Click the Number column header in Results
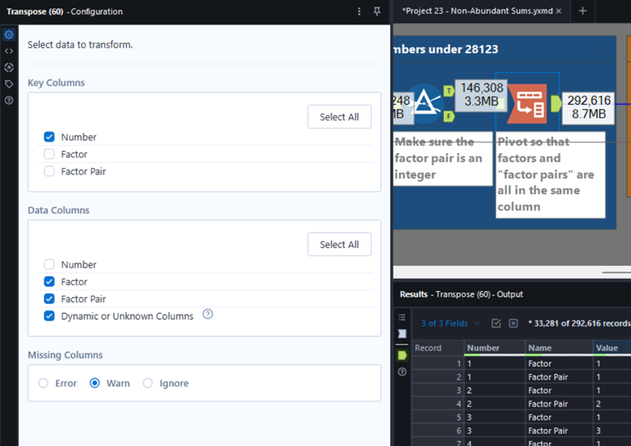The image size is (631, 446). point(494,348)
